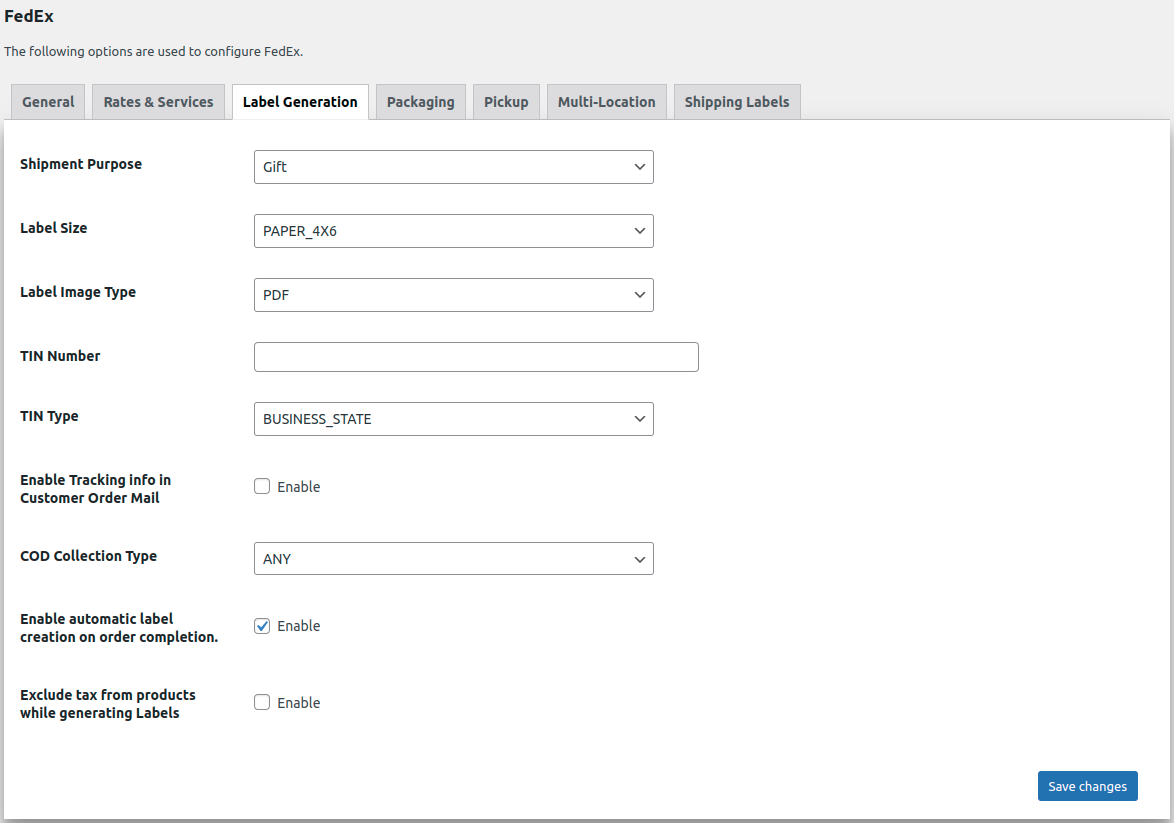
Task: Open the Label Size dropdown
Action: 453,231
